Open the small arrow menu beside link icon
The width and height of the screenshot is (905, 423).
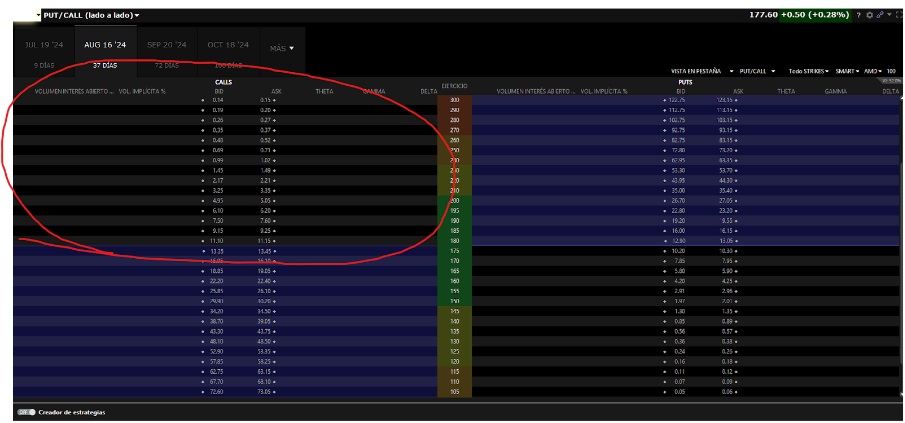tap(889, 15)
